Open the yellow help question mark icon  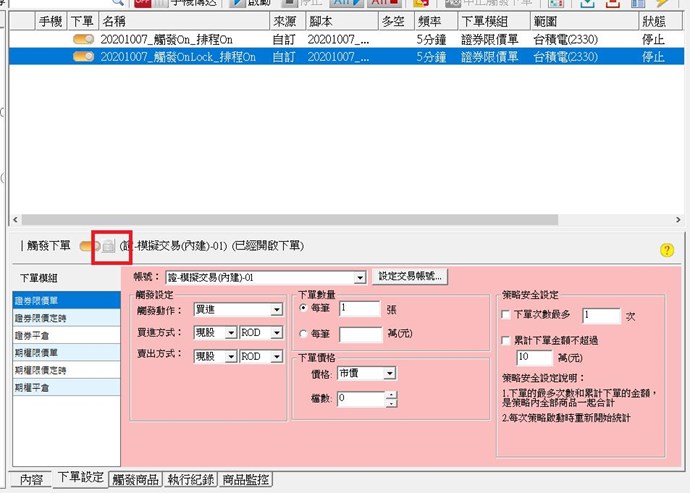(667, 250)
